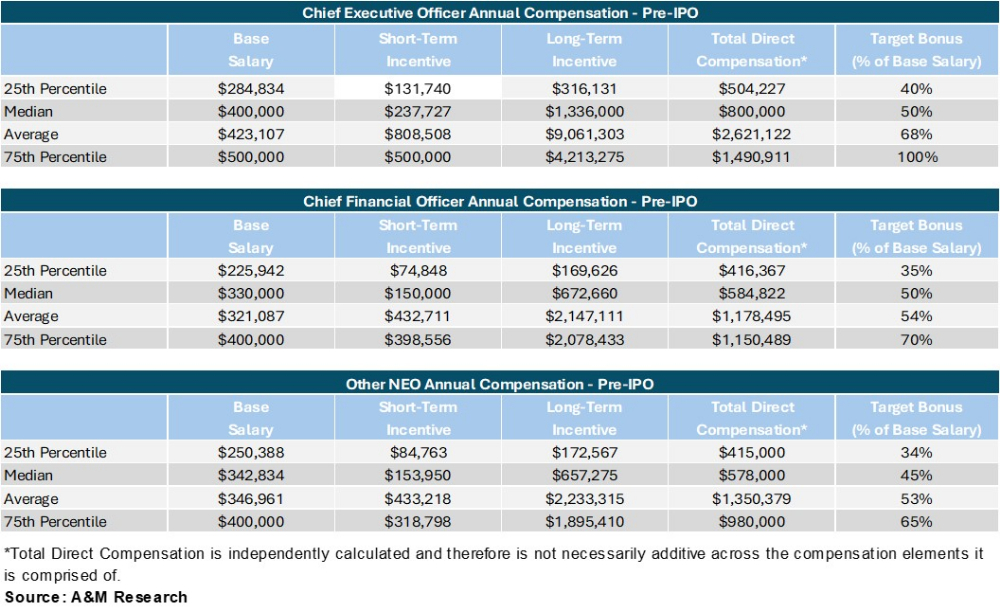1000x611 pixels.
Task: Select the Other NEO 75th percentile total $980,000
Action: pyautogui.click(x=752, y=521)
